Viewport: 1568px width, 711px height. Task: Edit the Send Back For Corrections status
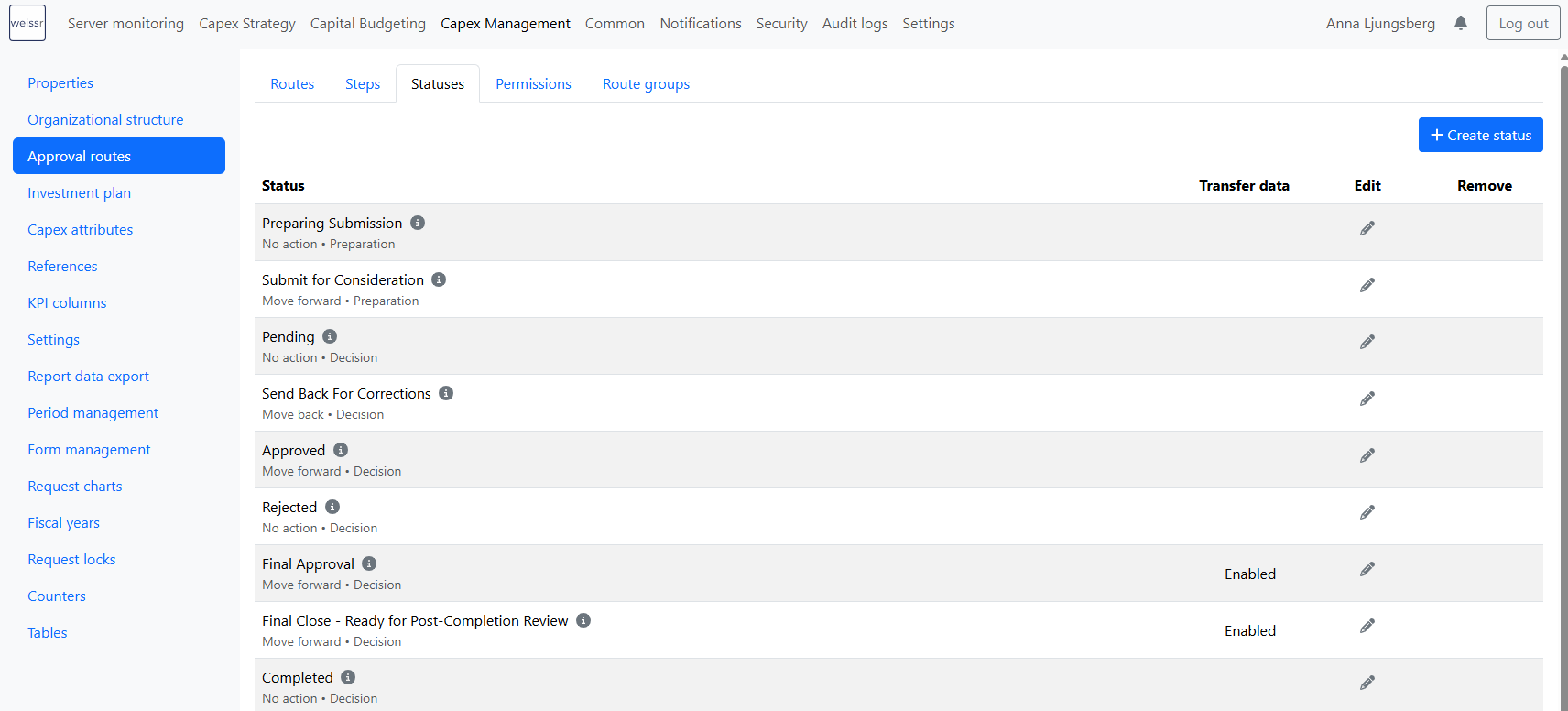pyautogui.click(x=1367, y=399)
